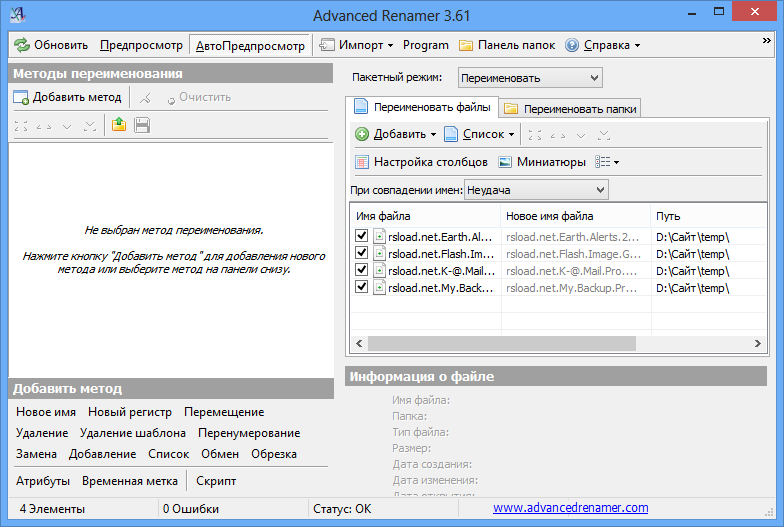The width and height of the screenshot is (784, 527).
Task: Toggle checkbox for rsload.net.My.Backup file
Action: [x=362, y=287]
